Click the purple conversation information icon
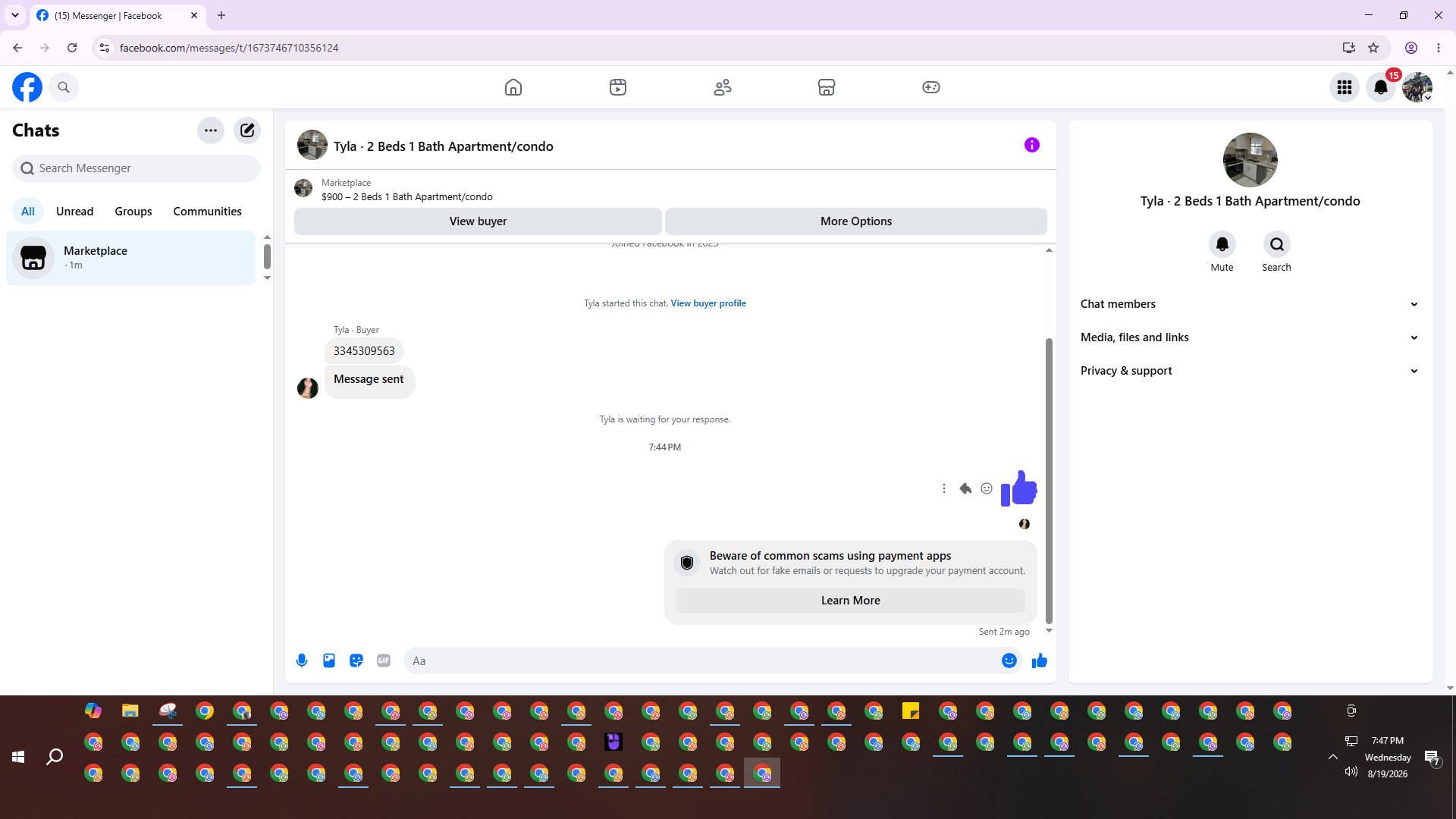Viewport: 1456px width, 819px height. point(1032,145)
